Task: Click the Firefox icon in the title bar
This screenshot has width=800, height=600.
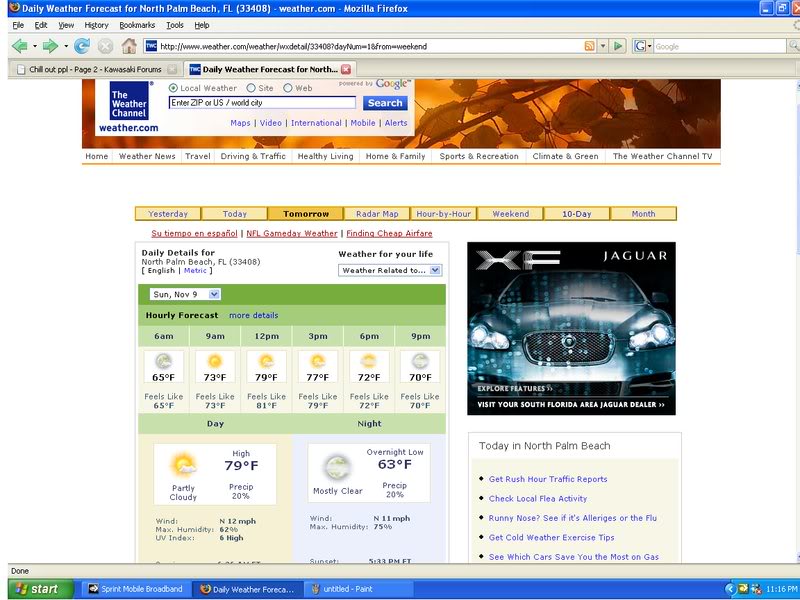Action: pyautogui.click(x=15, y=8)
